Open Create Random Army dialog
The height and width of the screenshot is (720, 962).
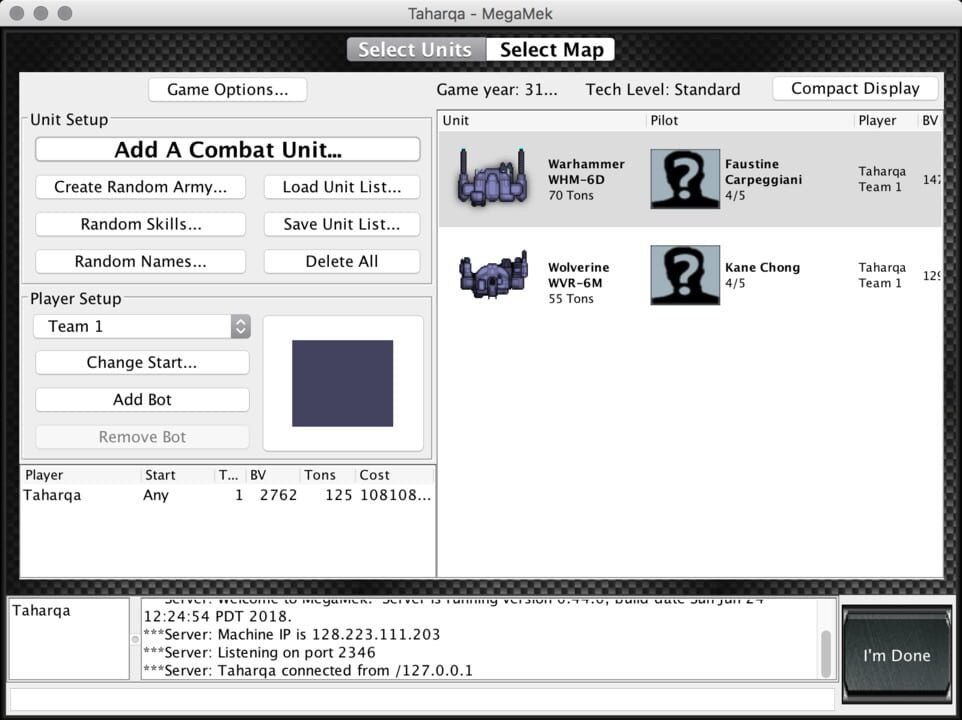click(x=140, y=186)
